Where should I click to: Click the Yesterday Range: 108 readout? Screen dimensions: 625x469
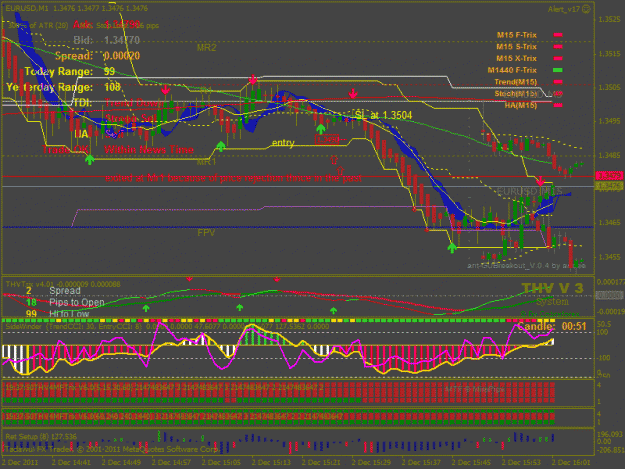(63, 87)
